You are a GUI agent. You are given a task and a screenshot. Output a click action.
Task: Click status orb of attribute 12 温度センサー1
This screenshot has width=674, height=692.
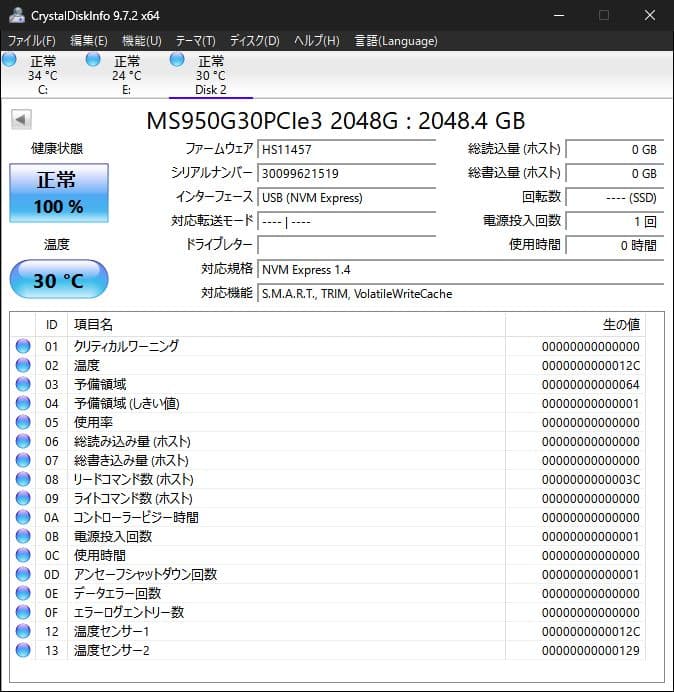tap(23, 631)
